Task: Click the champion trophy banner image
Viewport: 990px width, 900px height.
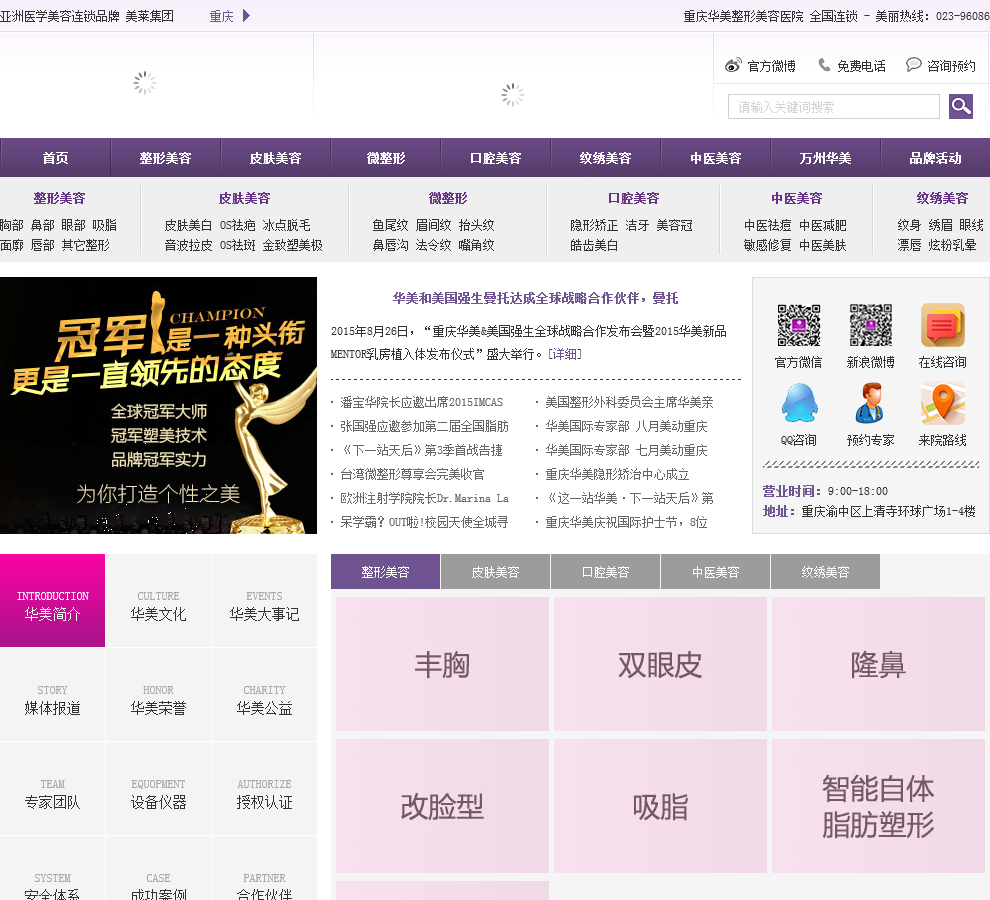Action: pos(158,405)
